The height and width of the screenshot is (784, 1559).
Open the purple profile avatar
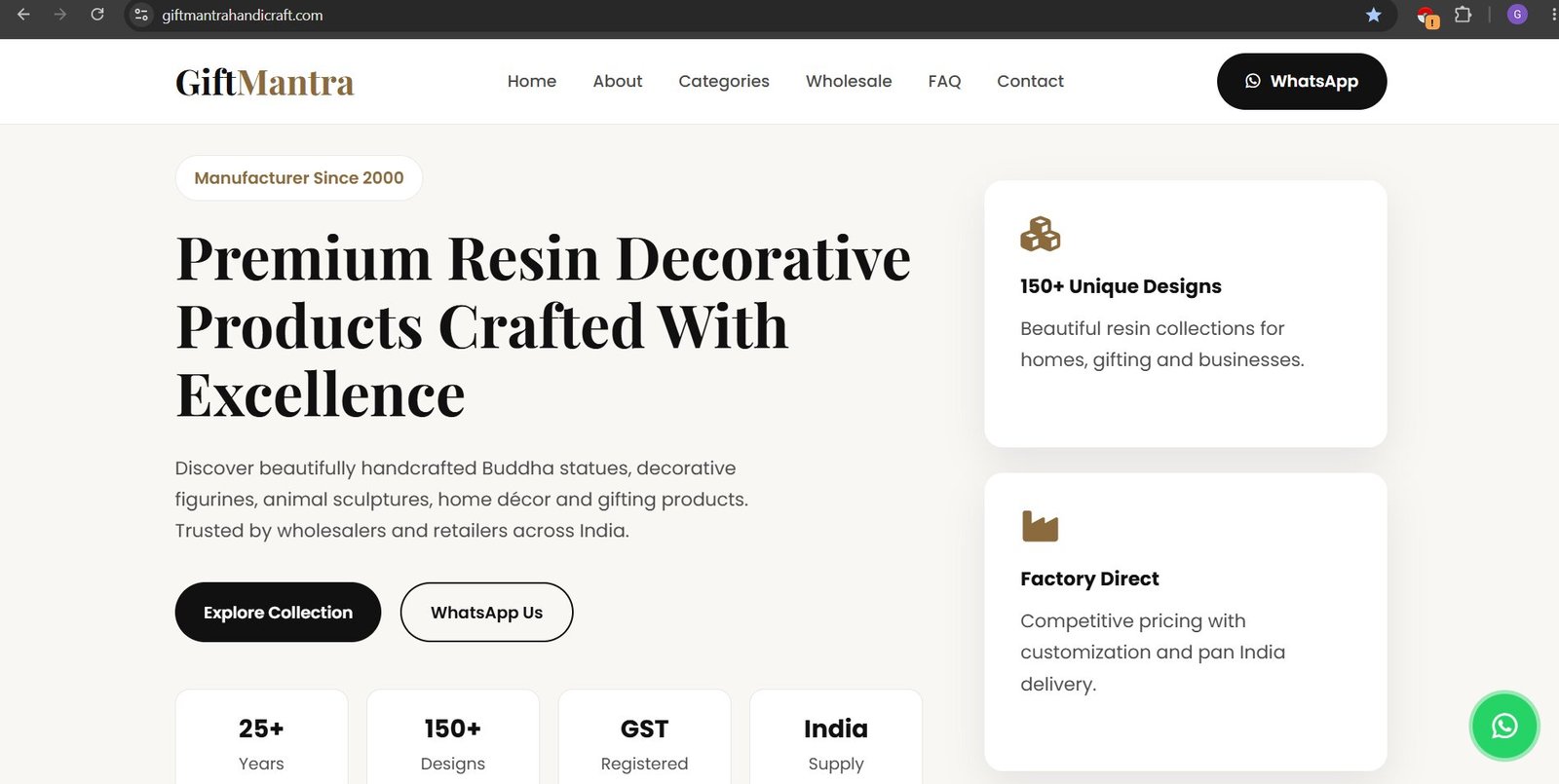(x=1517, y=15)
